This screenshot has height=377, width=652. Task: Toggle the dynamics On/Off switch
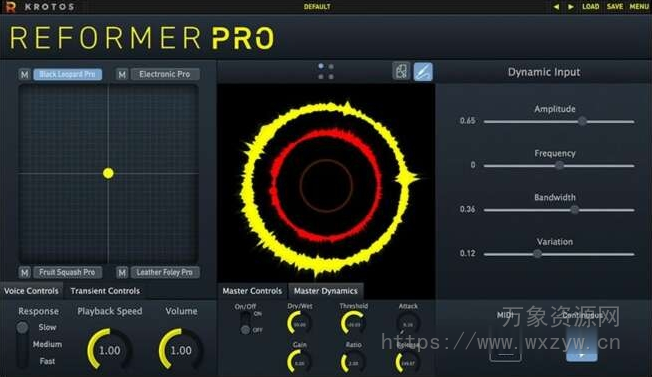(245, 323)
